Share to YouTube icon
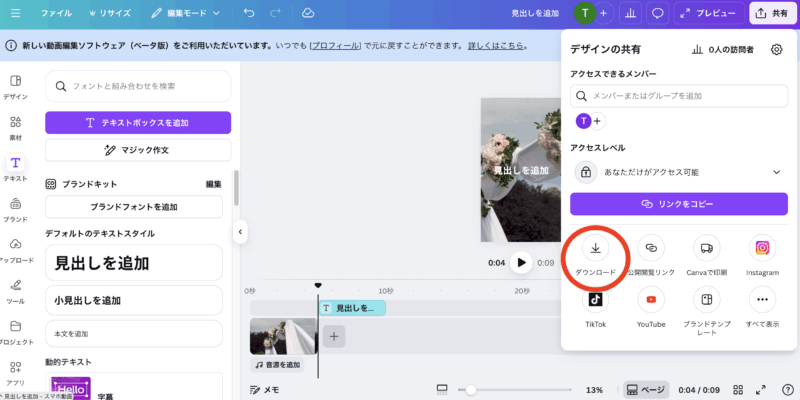 pos(651,299)
